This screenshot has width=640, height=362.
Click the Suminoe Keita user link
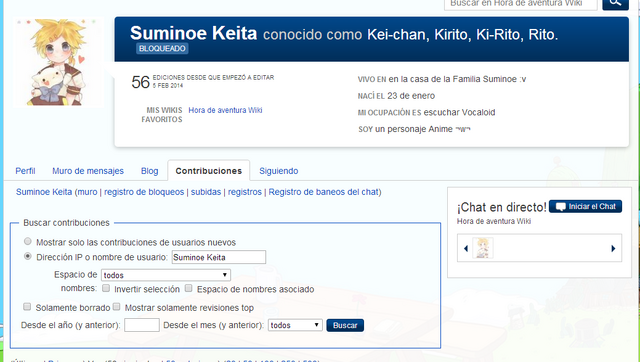pos(44,192)
